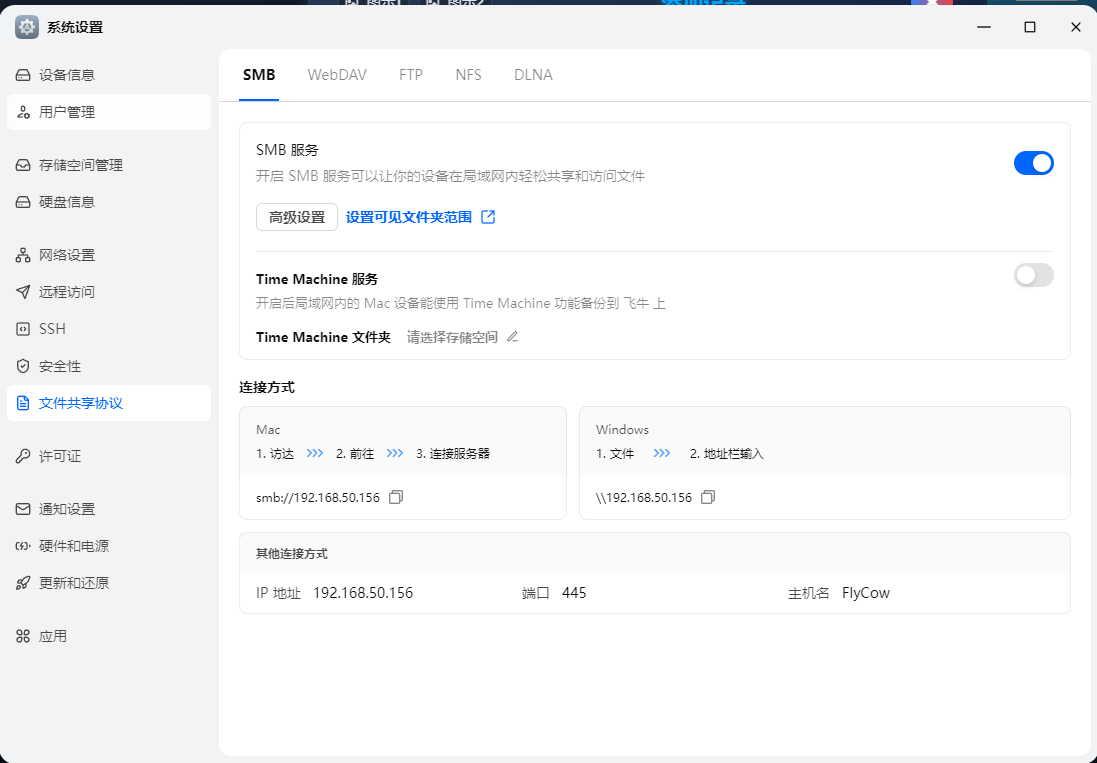This screenshot has width=1097, height=763.
Task: Open device info via its sidebar icon
Action: click(23, 75)
